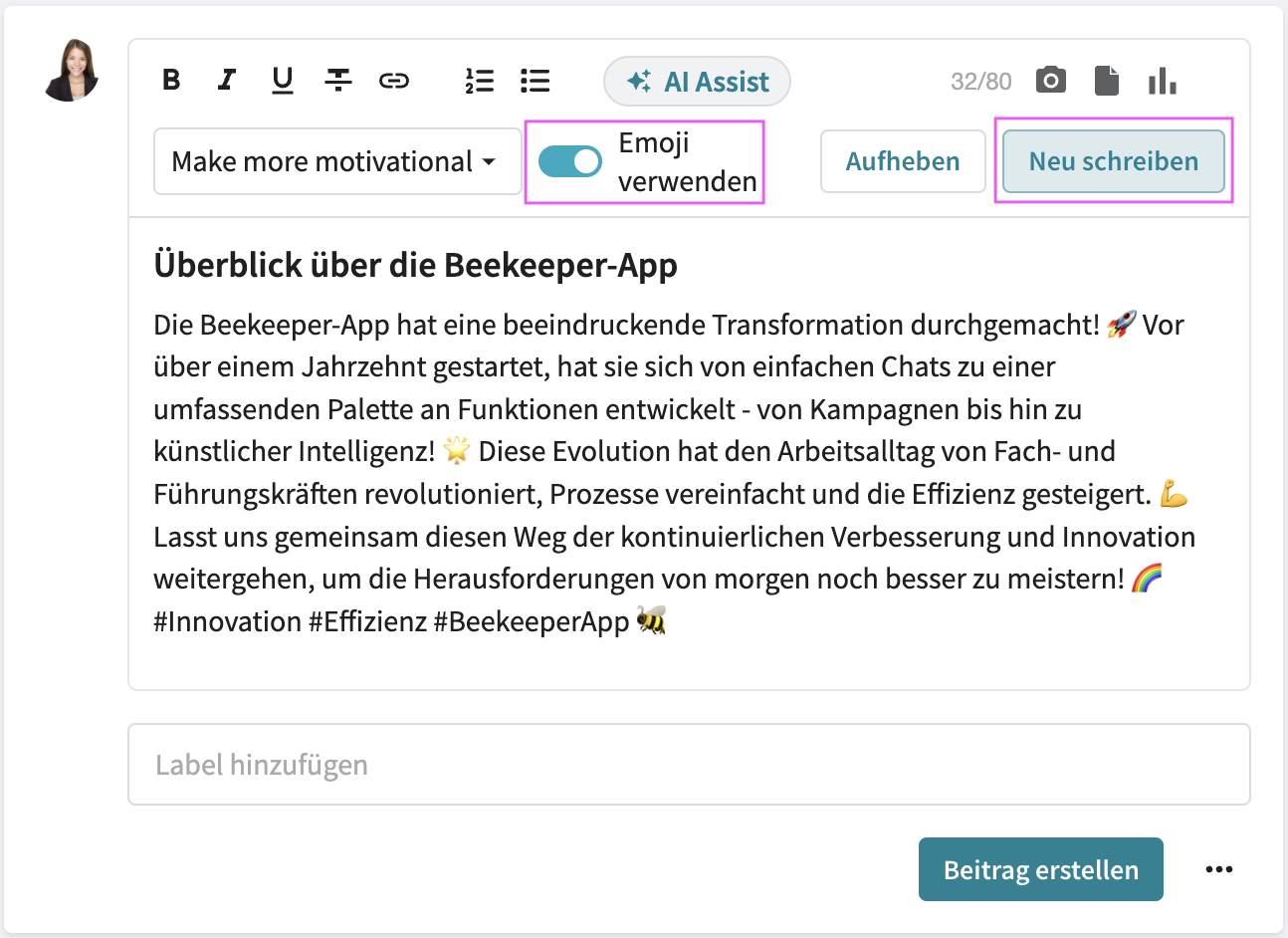Disable the Emoji verwenden toggle

click(x=569, y=160)
